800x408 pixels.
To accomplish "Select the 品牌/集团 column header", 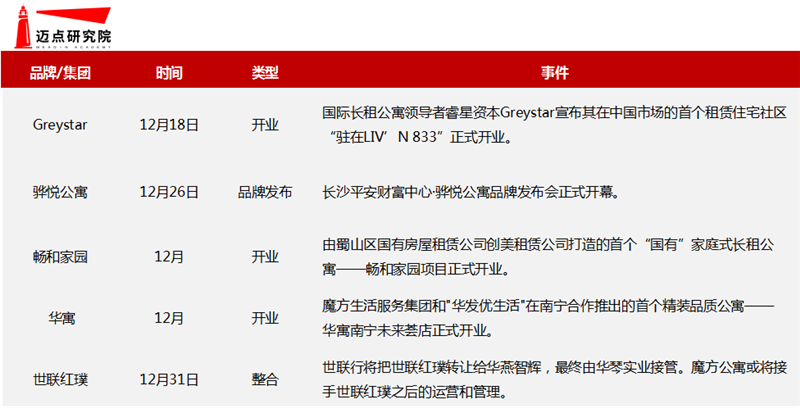I will [x=60, y=74].
